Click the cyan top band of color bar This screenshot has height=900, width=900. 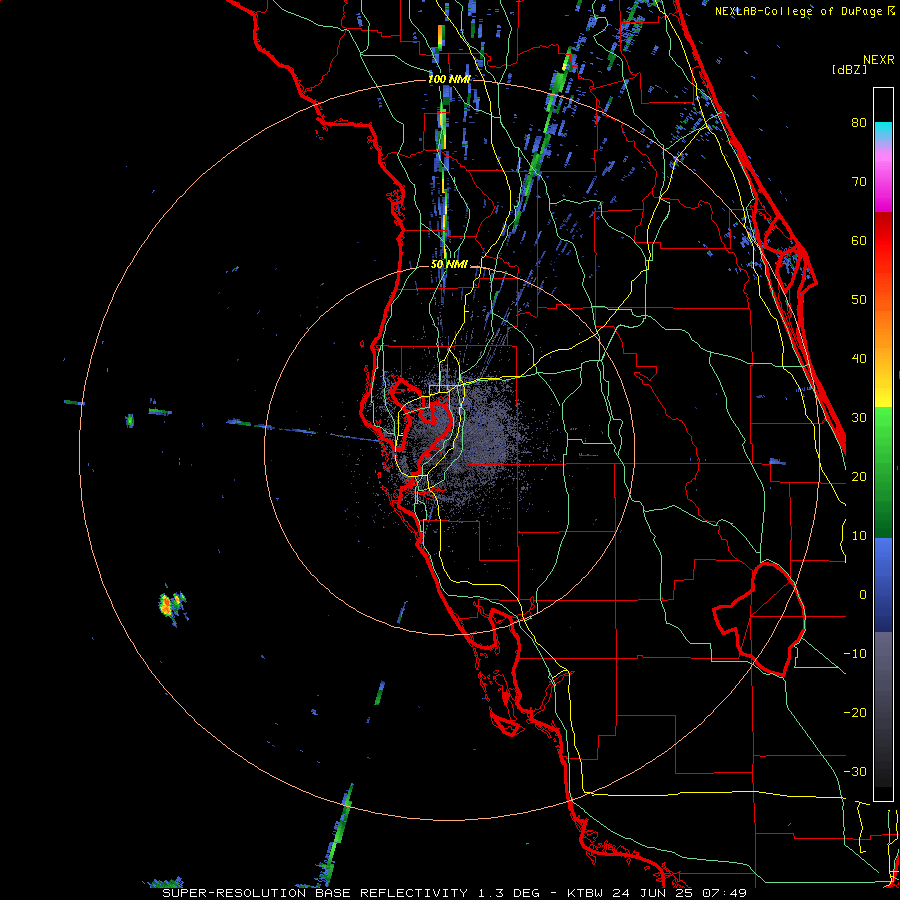[883, 131]
